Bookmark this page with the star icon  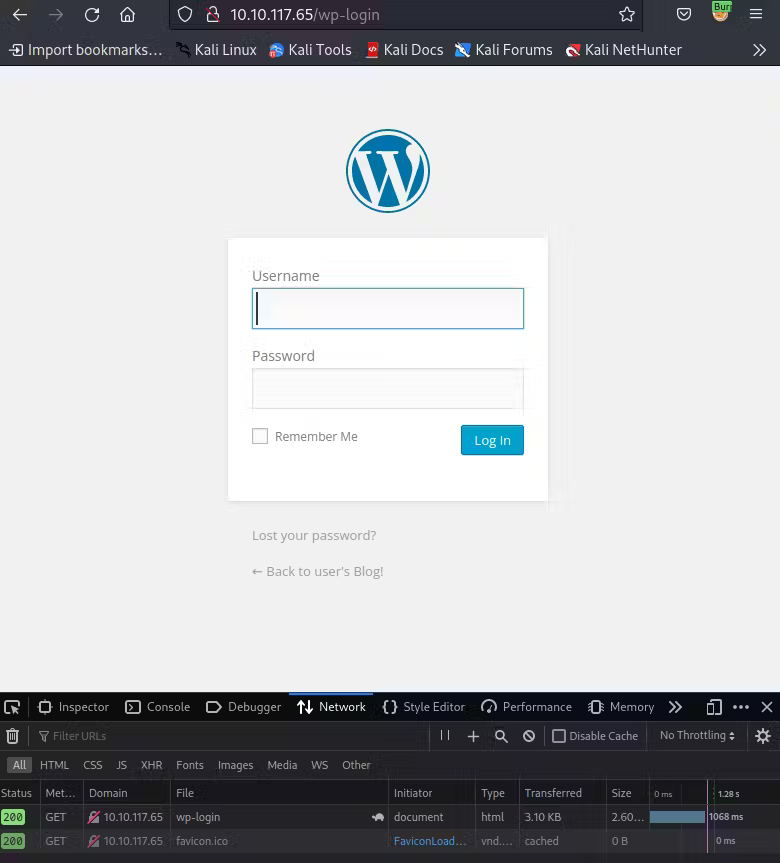point(626,15)
